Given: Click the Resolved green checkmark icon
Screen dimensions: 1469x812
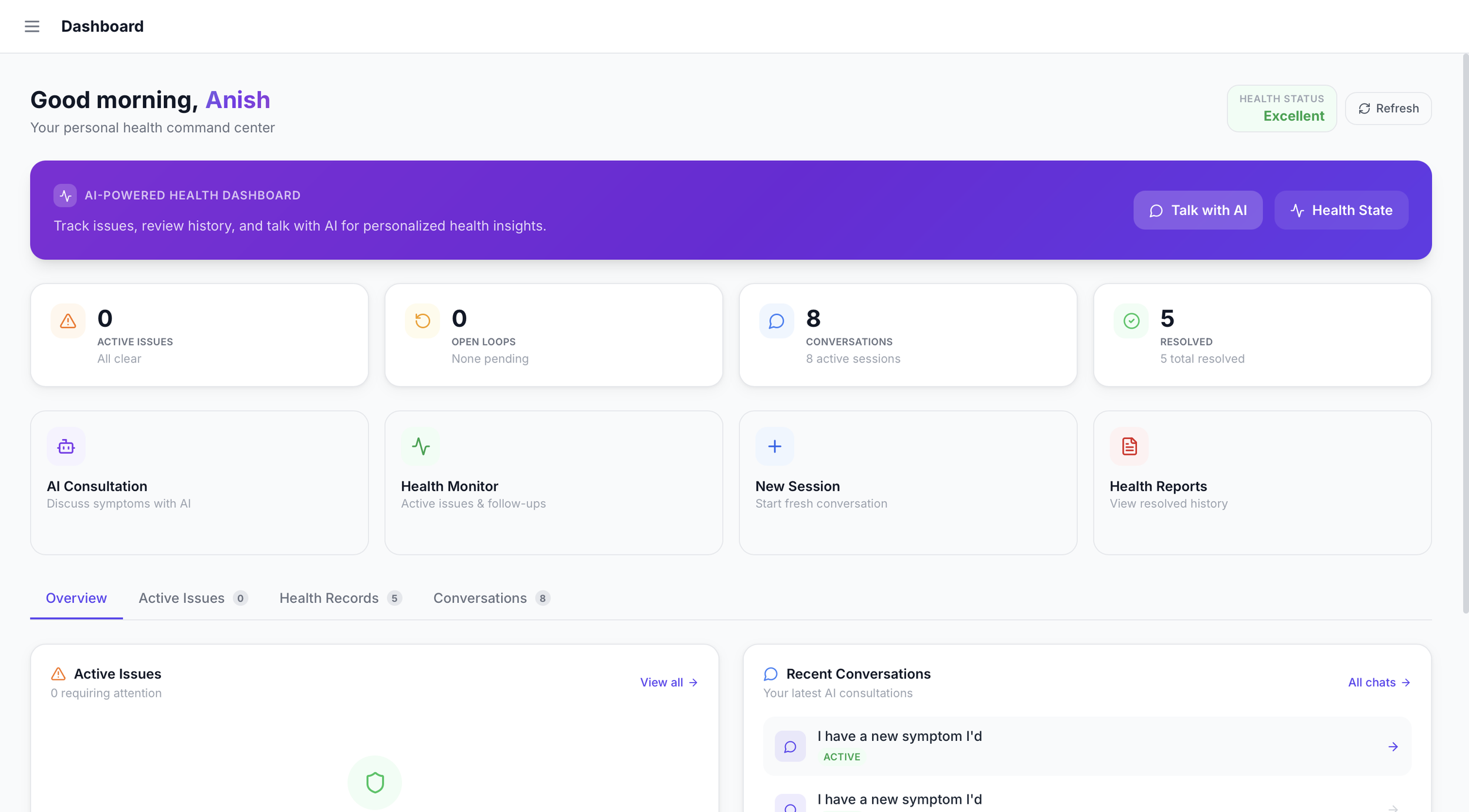Looking at the screenshot, I should 1131,321.
